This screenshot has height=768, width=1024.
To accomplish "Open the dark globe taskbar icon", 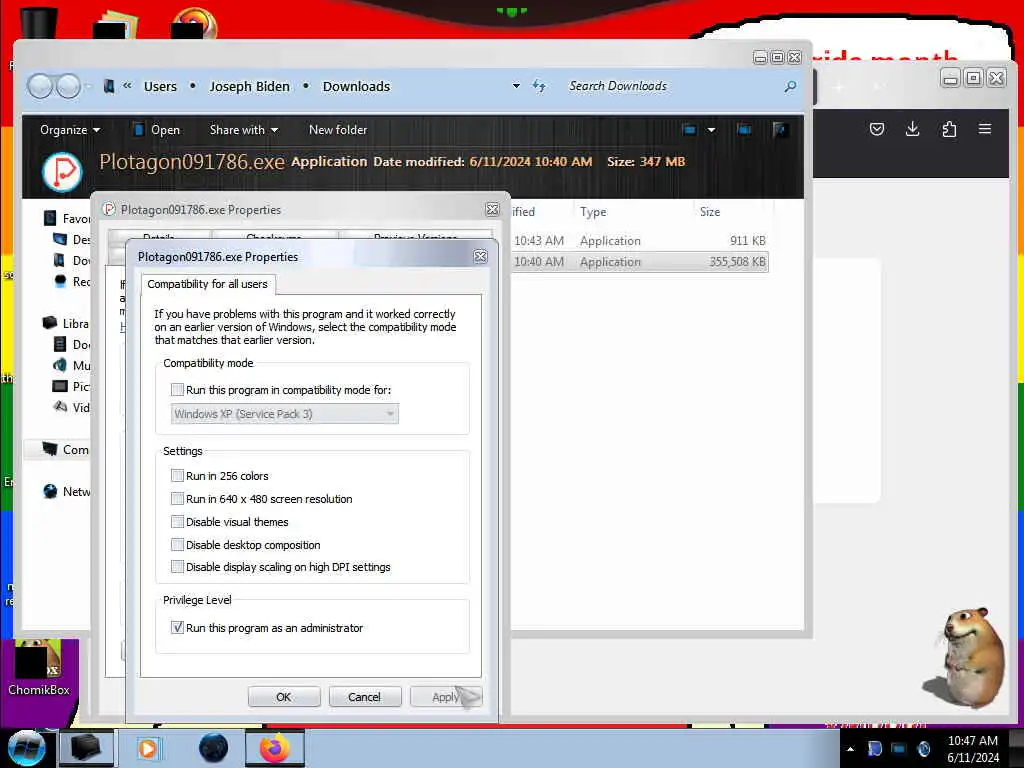I will (x=213, y=748).
